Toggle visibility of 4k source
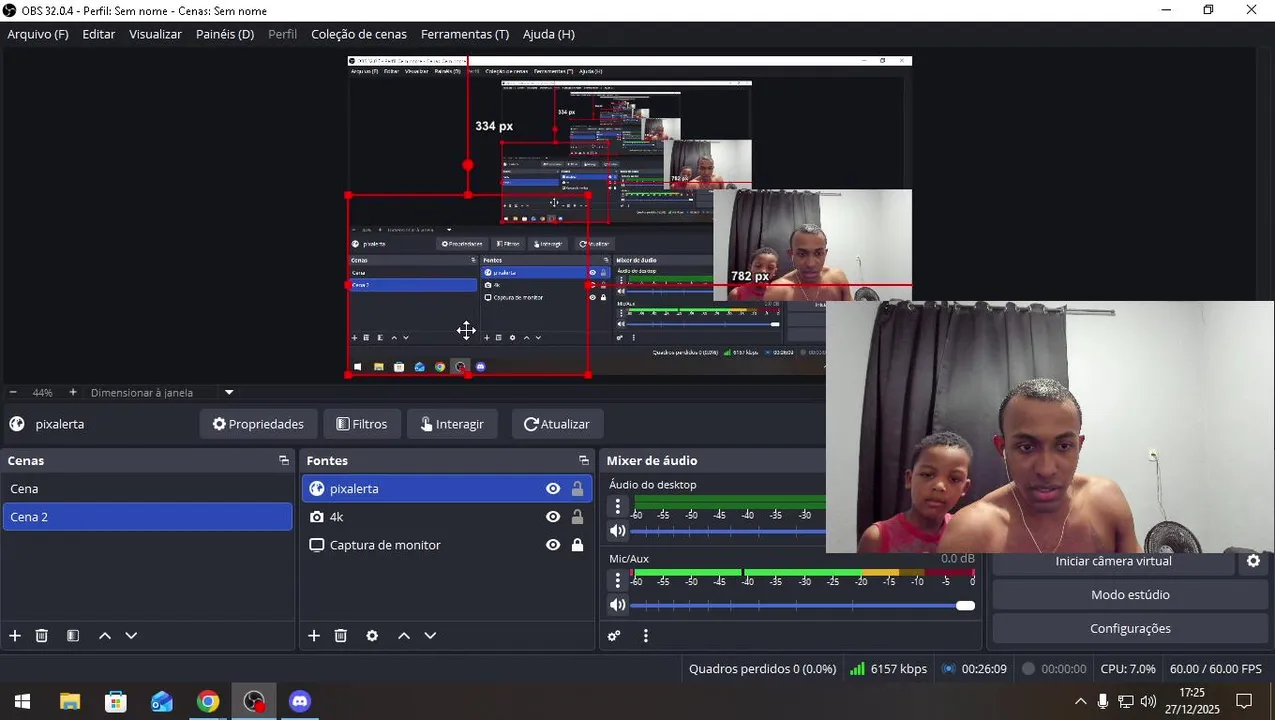Screen dimensions: 1275x720 point(553,517)
